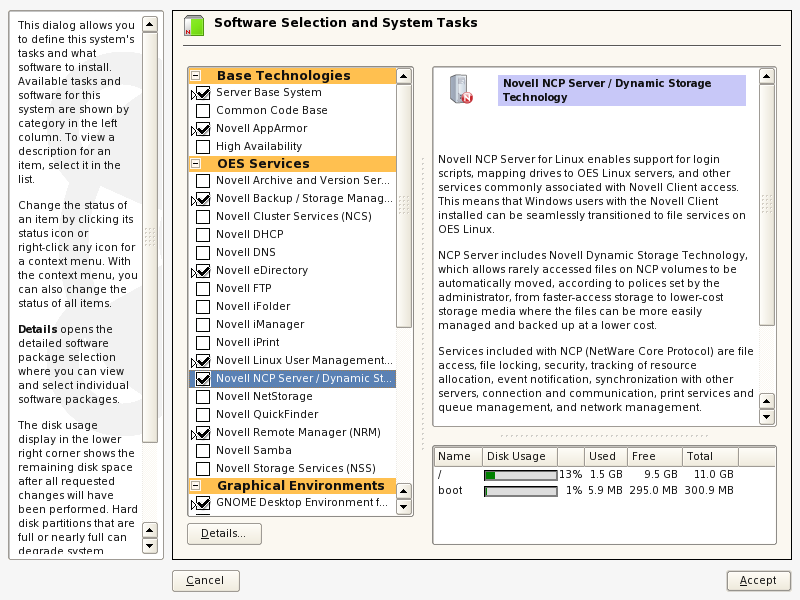Click the root partition disk usage bar
Image resolution: width=800 pixels, height=600 pixels.
[x=520, y=474]
